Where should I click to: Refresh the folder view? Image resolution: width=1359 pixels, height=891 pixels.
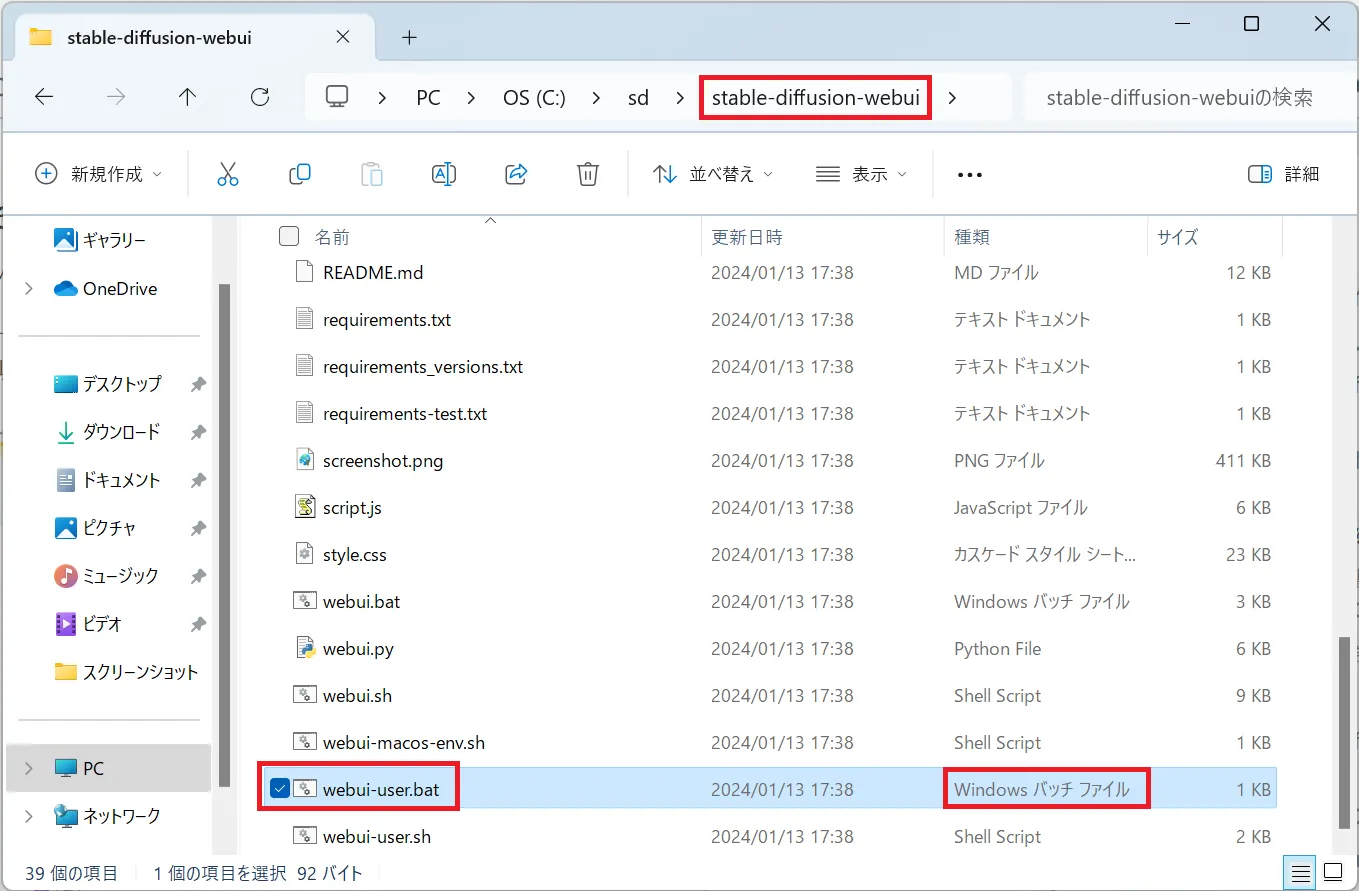[260, 97]
